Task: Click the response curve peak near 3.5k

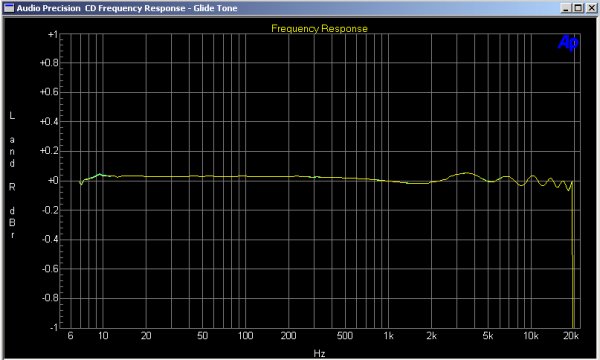Action: (467, 173)
